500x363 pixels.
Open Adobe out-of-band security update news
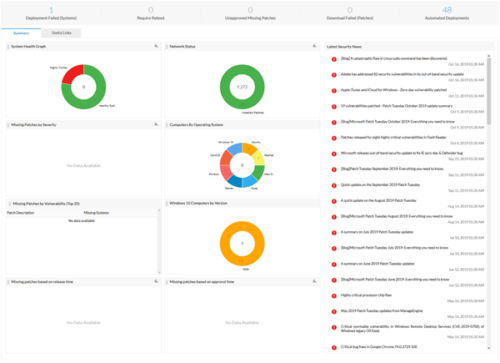[x=402, y=74]
